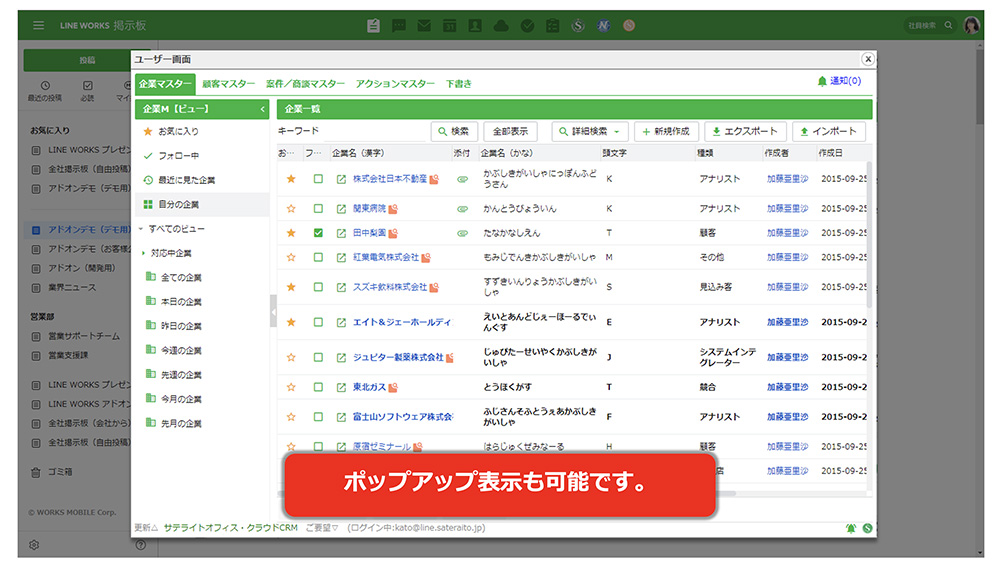This screenshot has height=565, width=1000.
Task: Open the cloud drive icon in top bar
Action: 501,26
